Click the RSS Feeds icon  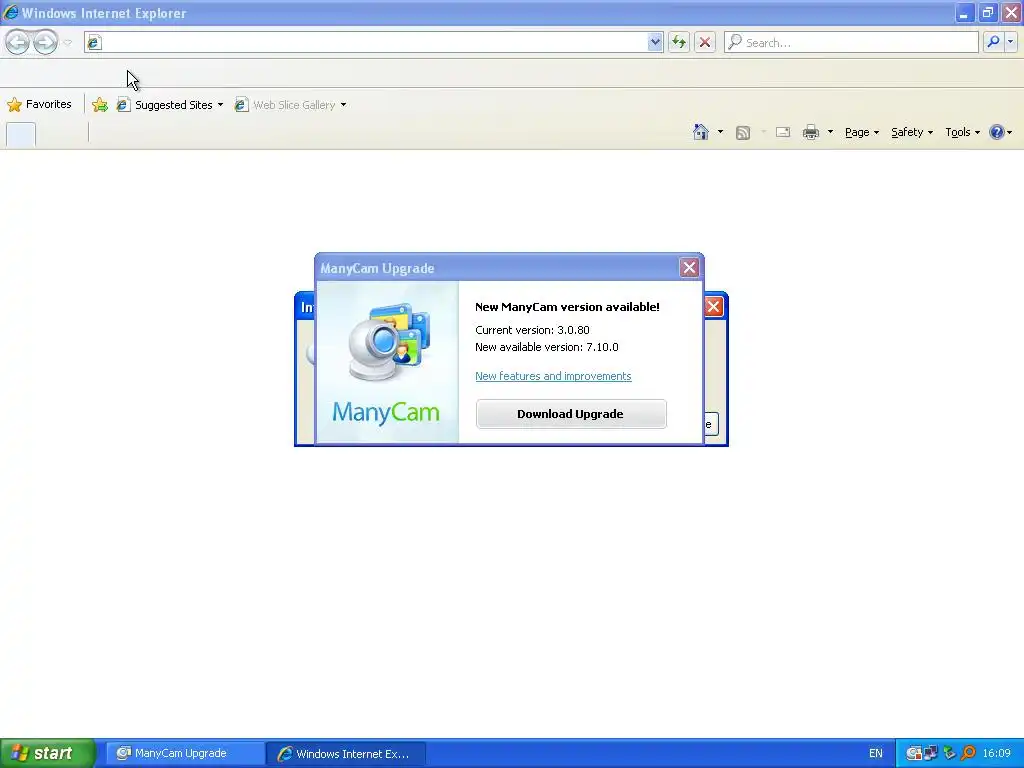pyautogui.click(x=743, y=133)
